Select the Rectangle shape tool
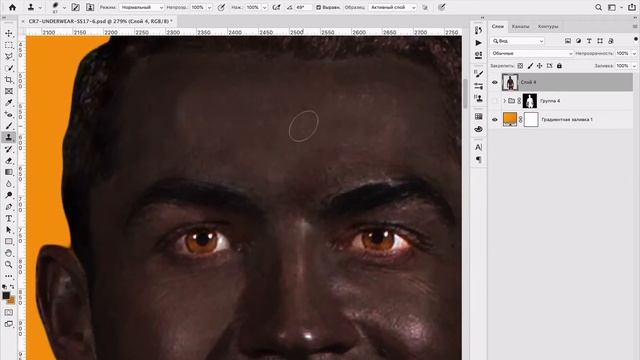 [x=9, y=242]
